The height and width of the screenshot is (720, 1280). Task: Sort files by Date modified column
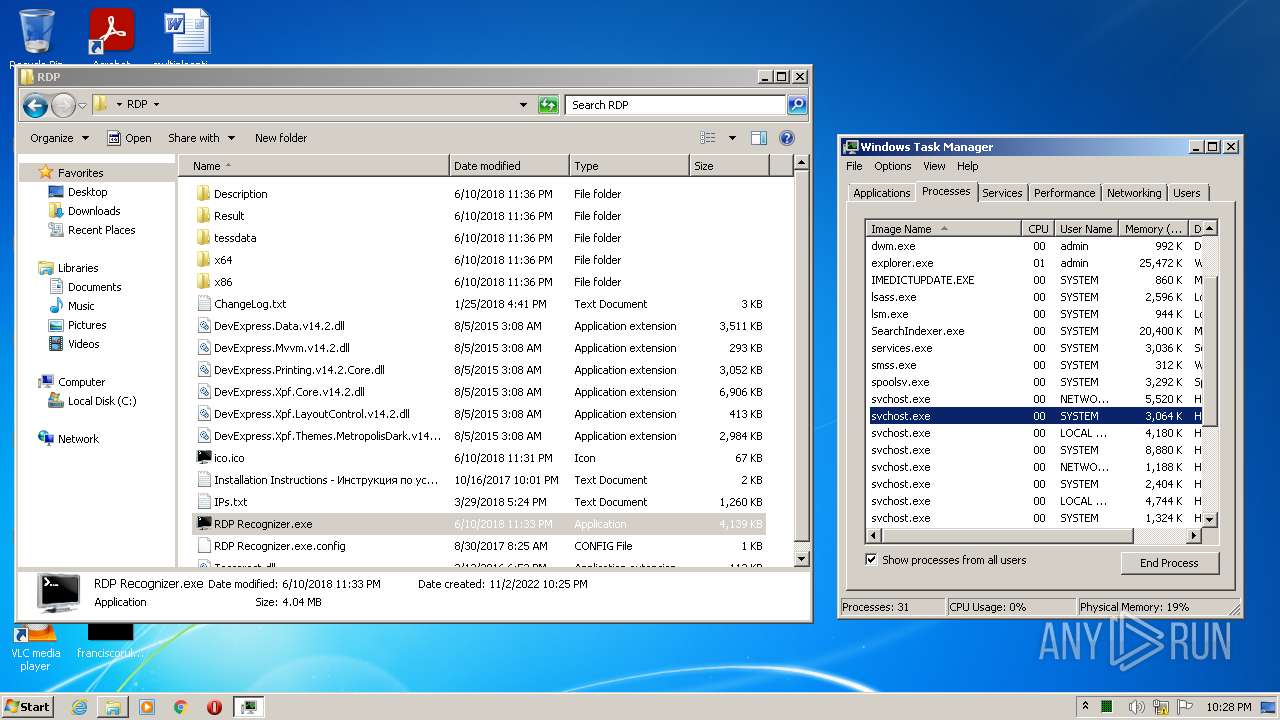(509, 166)
